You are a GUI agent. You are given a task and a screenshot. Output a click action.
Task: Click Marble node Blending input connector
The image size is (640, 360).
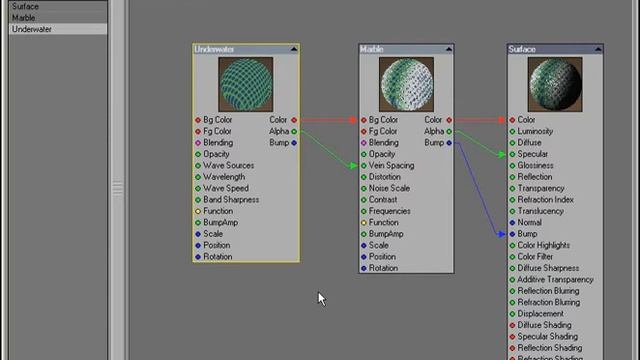pyautogui.click(x=364, y=143)
